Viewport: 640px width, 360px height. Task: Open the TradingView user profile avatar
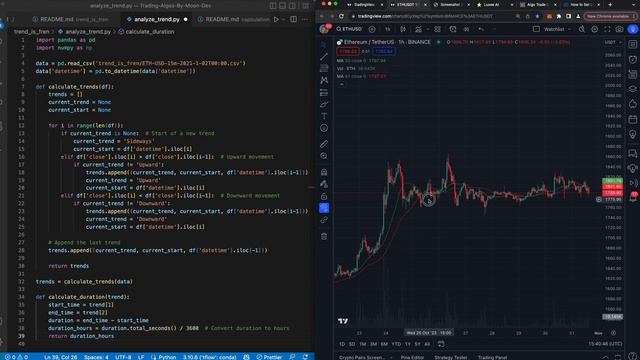point(324,29)
